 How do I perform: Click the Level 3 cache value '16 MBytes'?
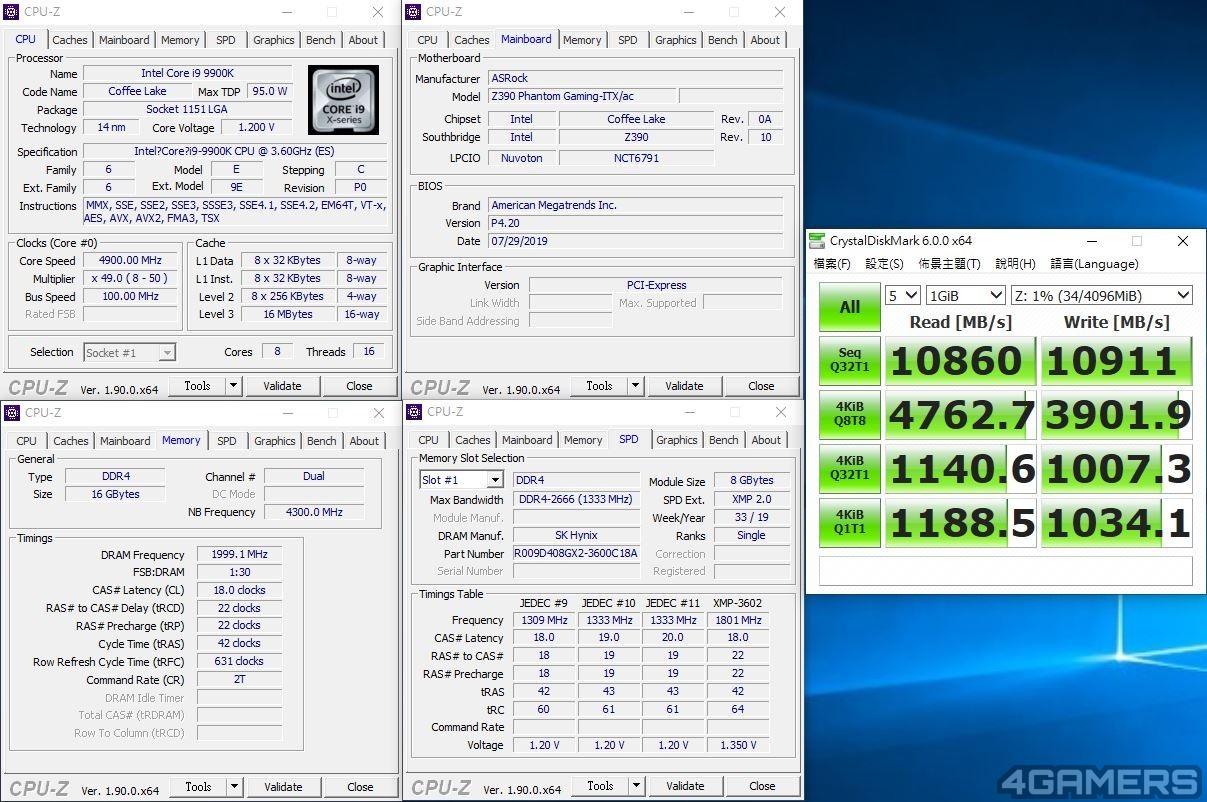pyautogui.click(x=289, y=315)
